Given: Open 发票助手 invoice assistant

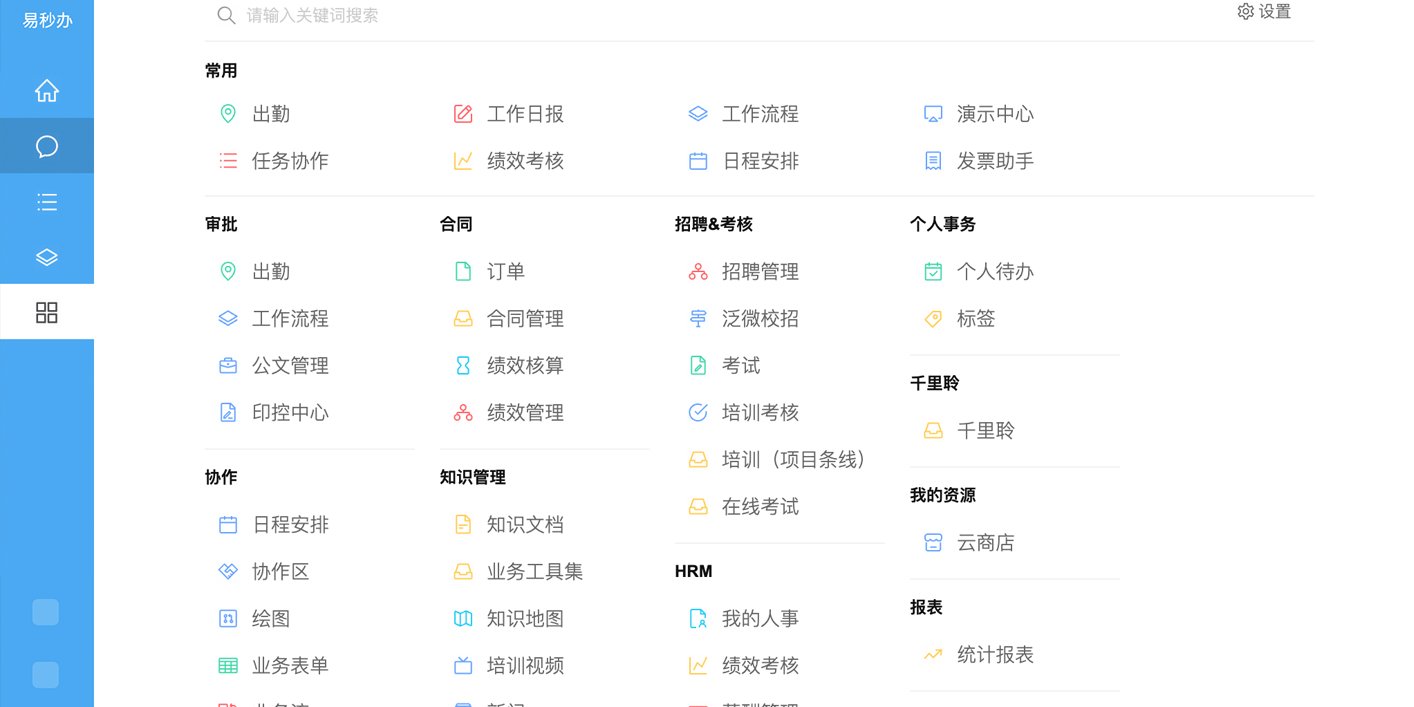Looking at the screenshot, I should click(994, 161).
